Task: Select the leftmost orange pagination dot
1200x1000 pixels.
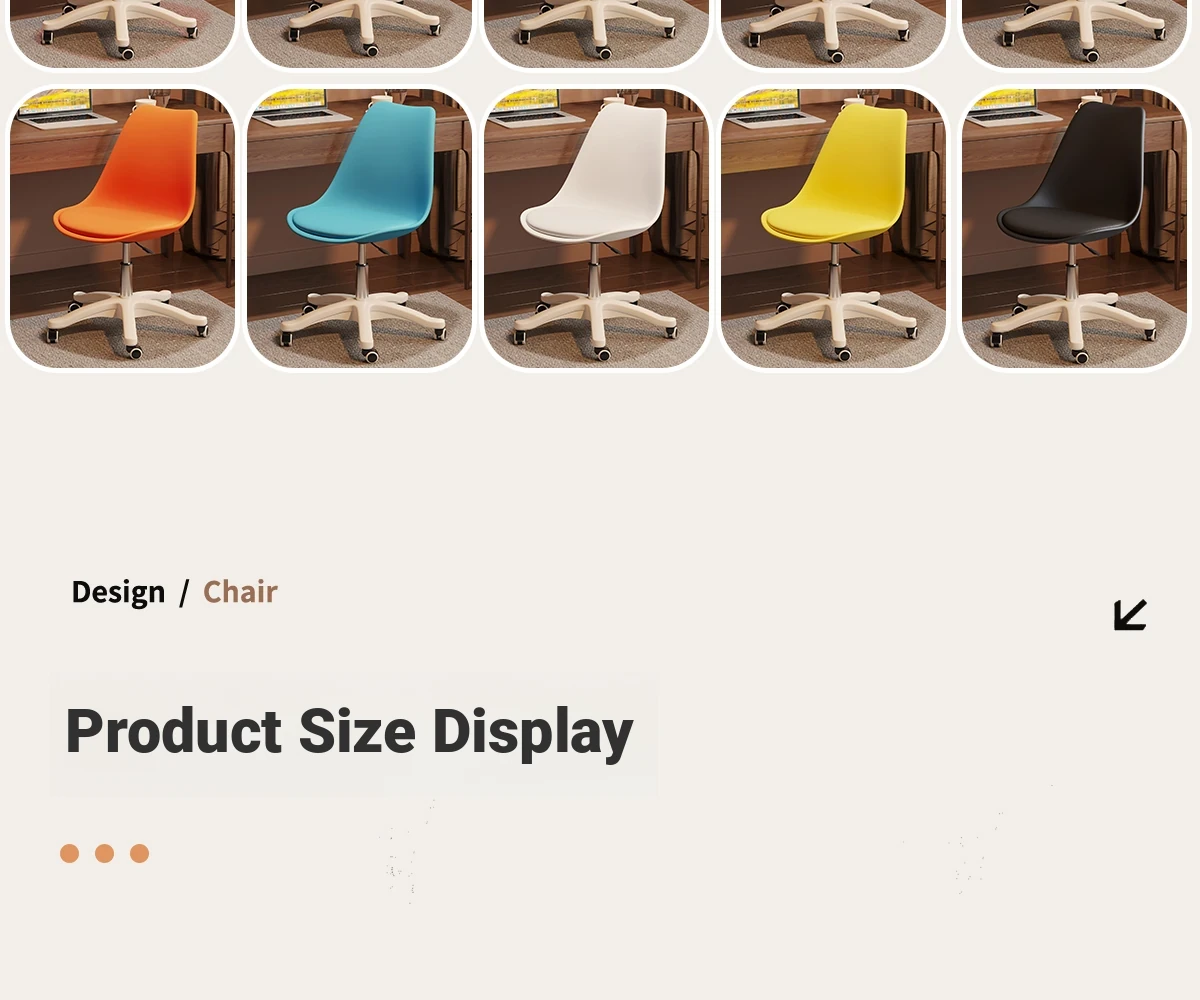Action: click(69, 853)
